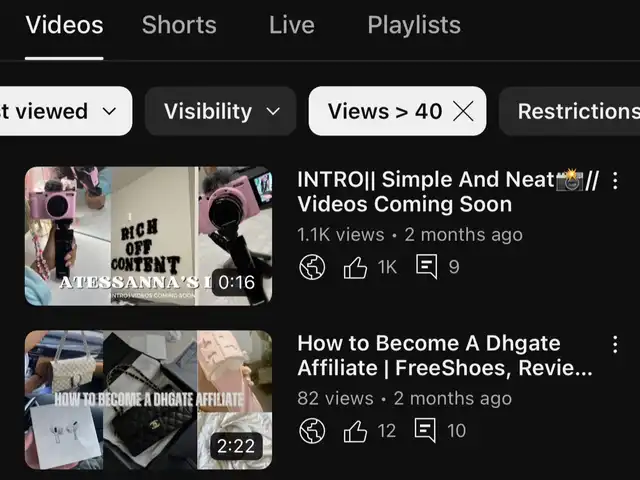Screen dimensions: 640x480
Task: Click the globe visibility icon on Dhgate video
Action: coord(312,431)
